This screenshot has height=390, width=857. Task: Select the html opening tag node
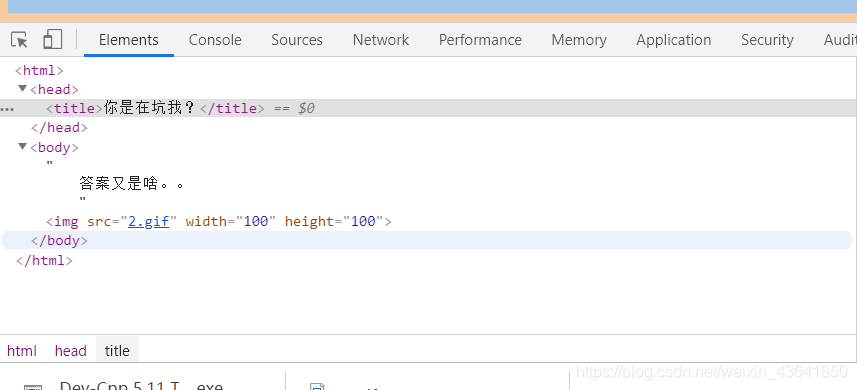point(39,70)
